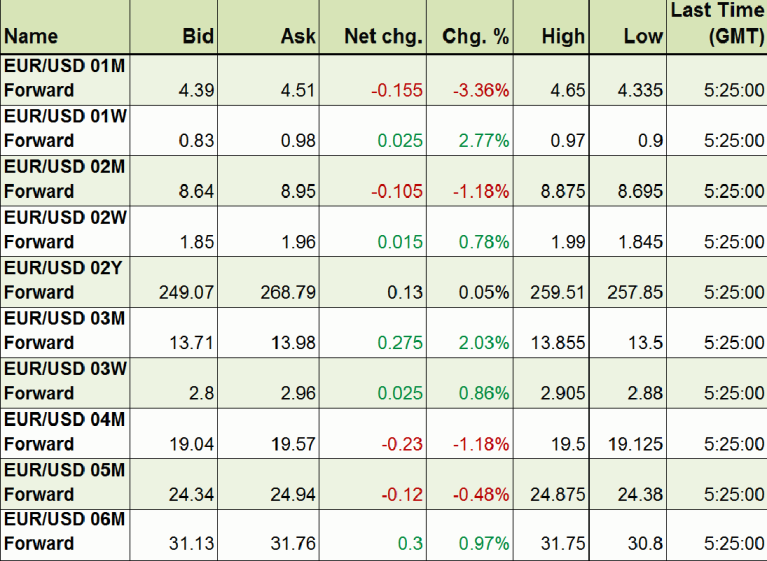Screen dimensions: 767x561
Task: Open the EUR/USD 05M Forward row
Action: tap(65, 483)
